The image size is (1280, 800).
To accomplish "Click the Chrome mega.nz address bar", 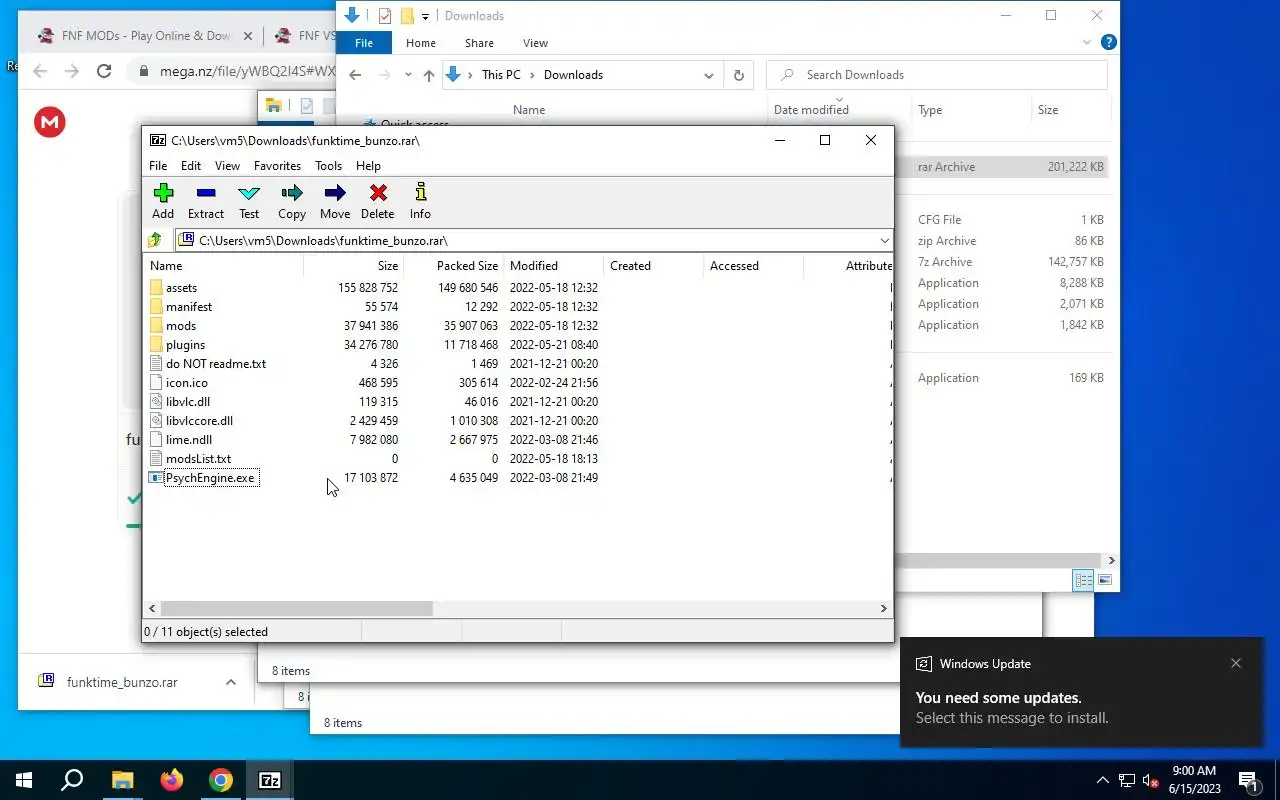I will pyautogui.click(x=246, y=71).
